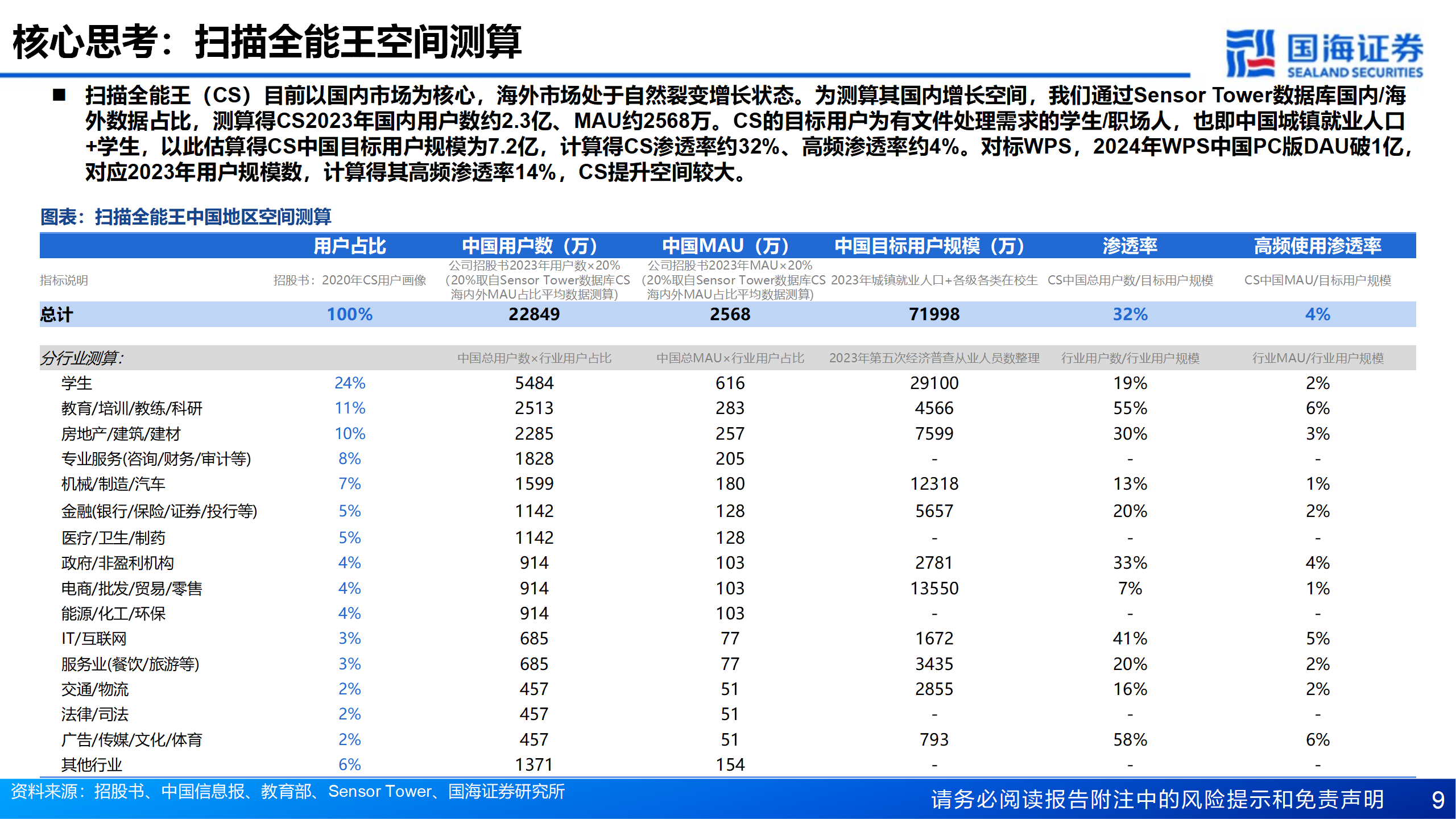Viewport: 1456px width, 819px height.
Task: Click the 中国总用户数×行业用户占比 note
Action: pyautogui.click(x=534, y=358)
